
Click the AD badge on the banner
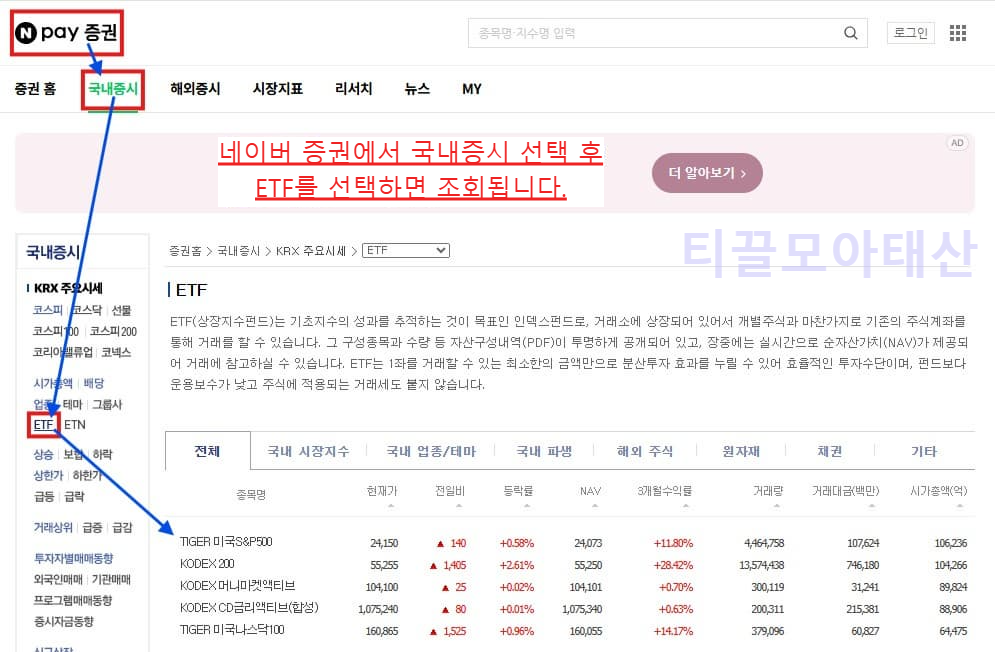pos(957,142)
